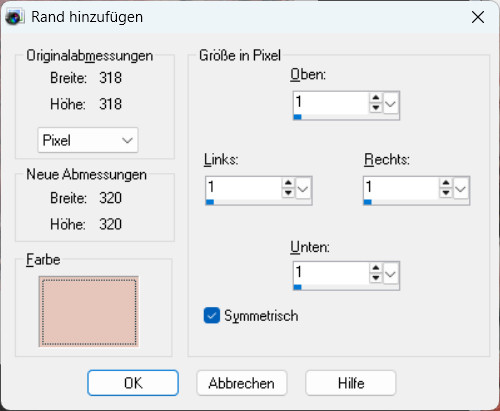Uncheck the Symmetrisch checkbox

click(x=212, y=316)
